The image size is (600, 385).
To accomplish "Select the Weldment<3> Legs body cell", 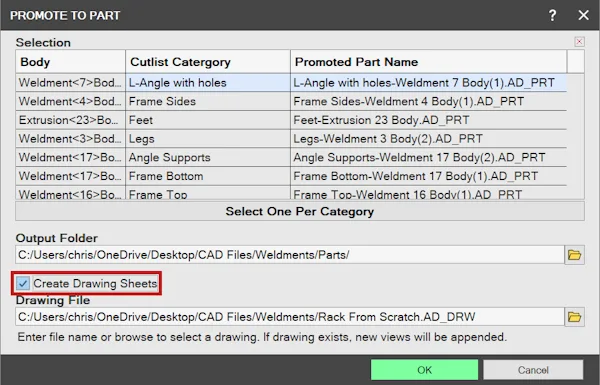I will pos(70,139).
